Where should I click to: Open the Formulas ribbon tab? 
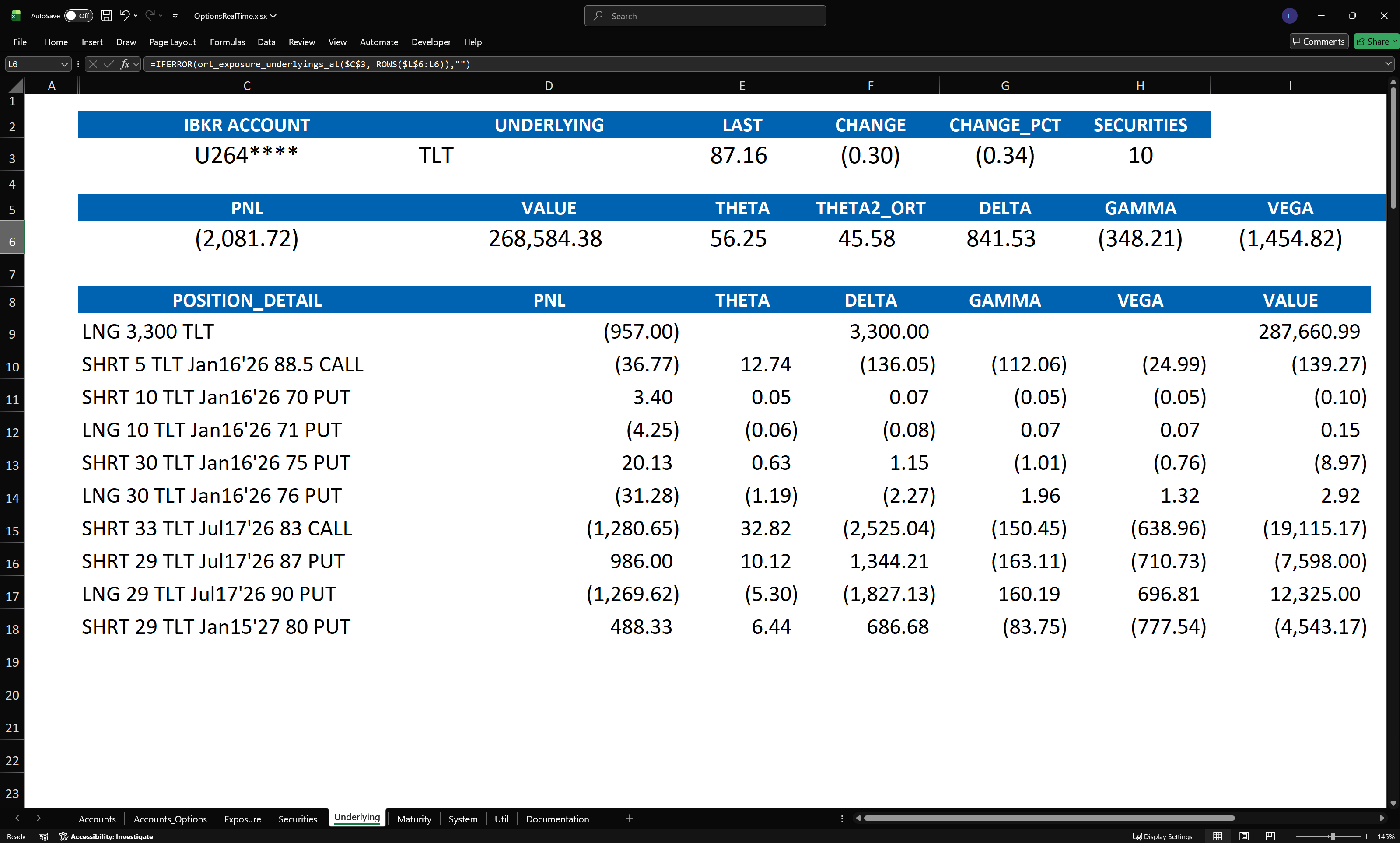227,42
